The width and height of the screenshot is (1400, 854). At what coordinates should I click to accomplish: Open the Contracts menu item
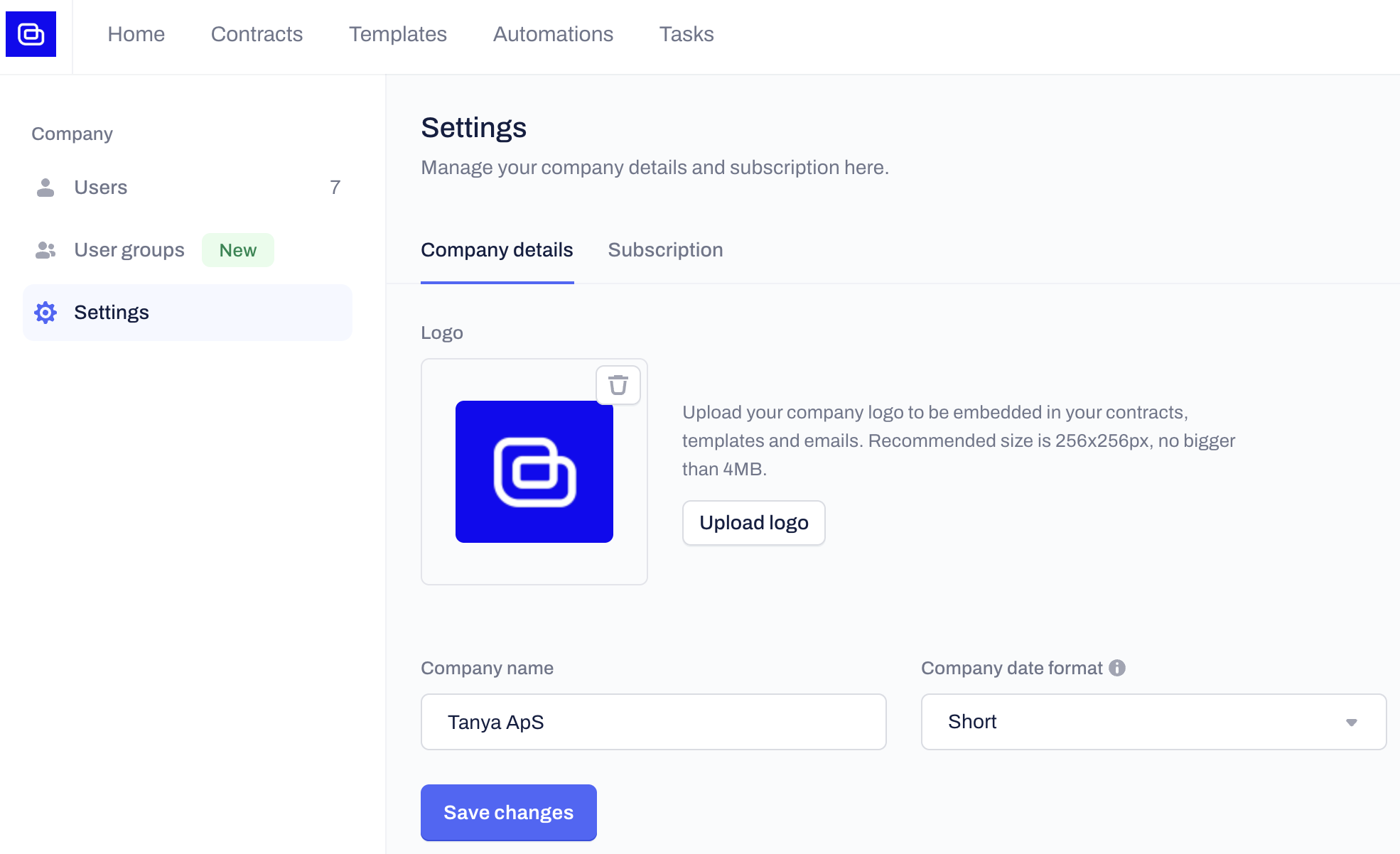click(257, 34)
